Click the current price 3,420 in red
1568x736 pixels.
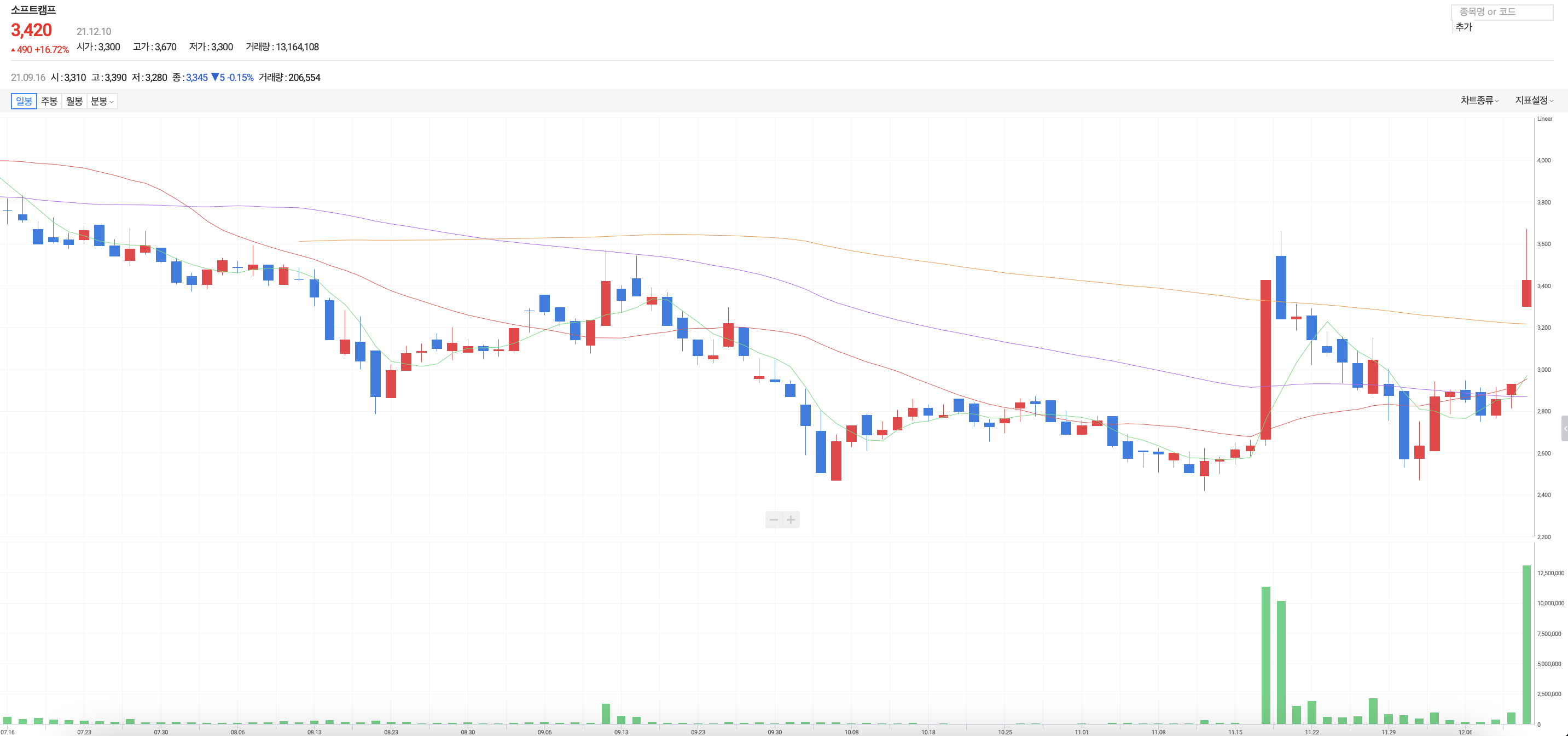[32, 30]
